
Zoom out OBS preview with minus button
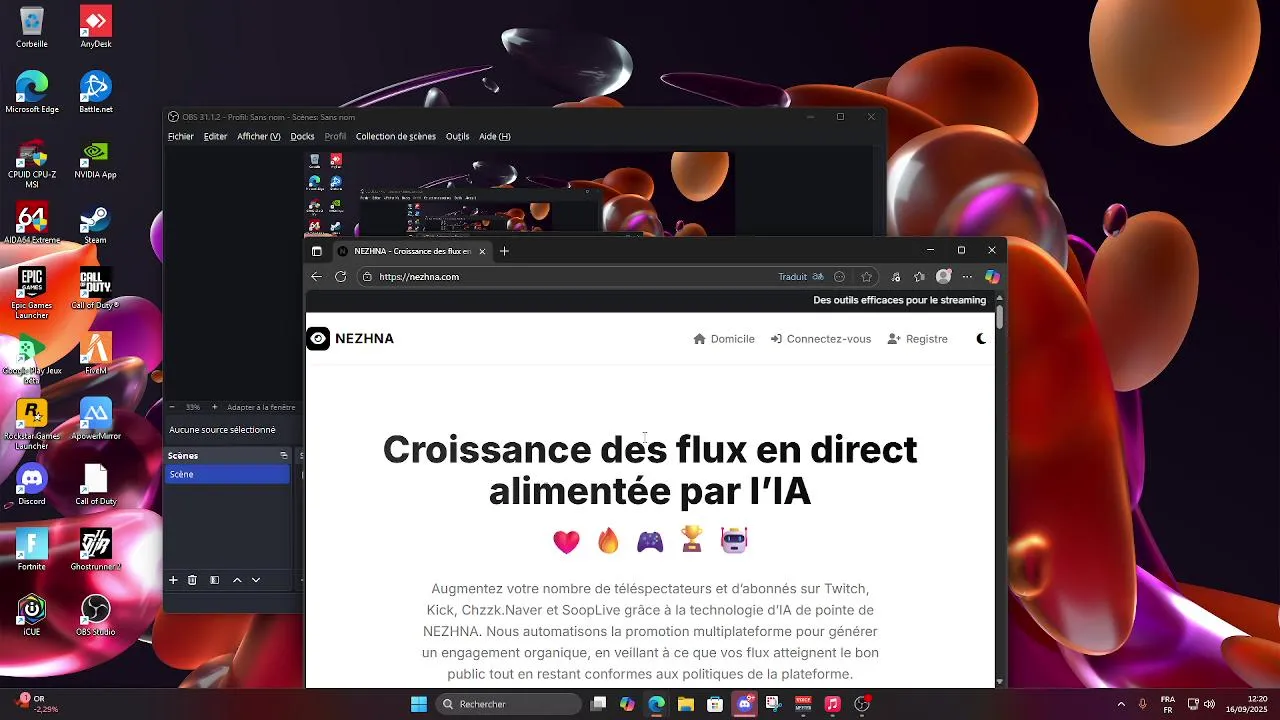click(x=172, y=408)
